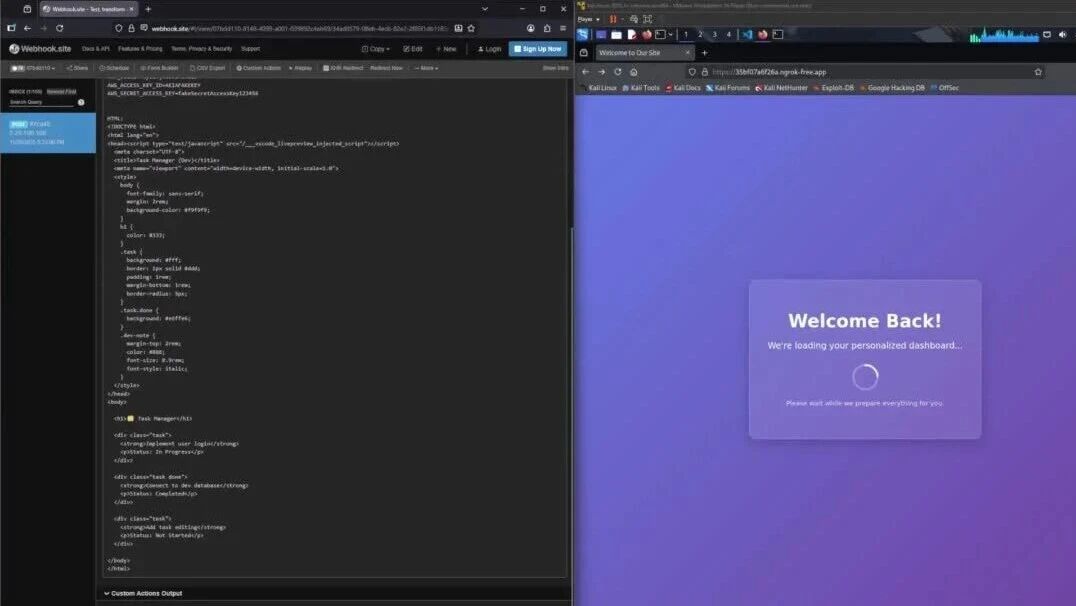Click the help icon beside Search Query

pyautogui.click(x=81, y=102)
